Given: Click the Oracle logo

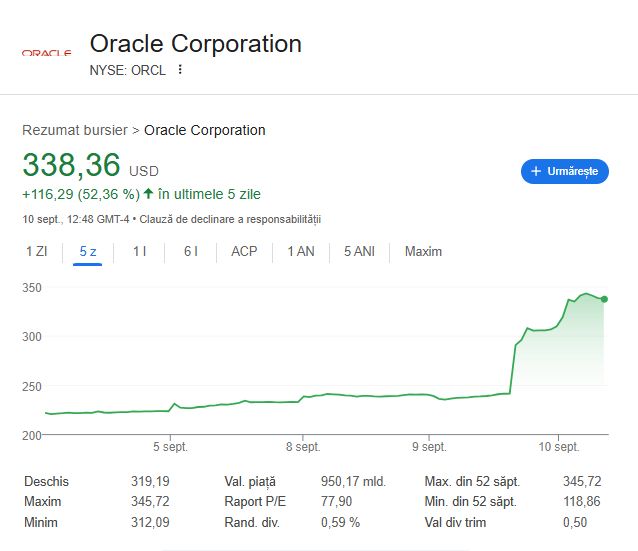Looking at the screenshot, I should 46,53.
